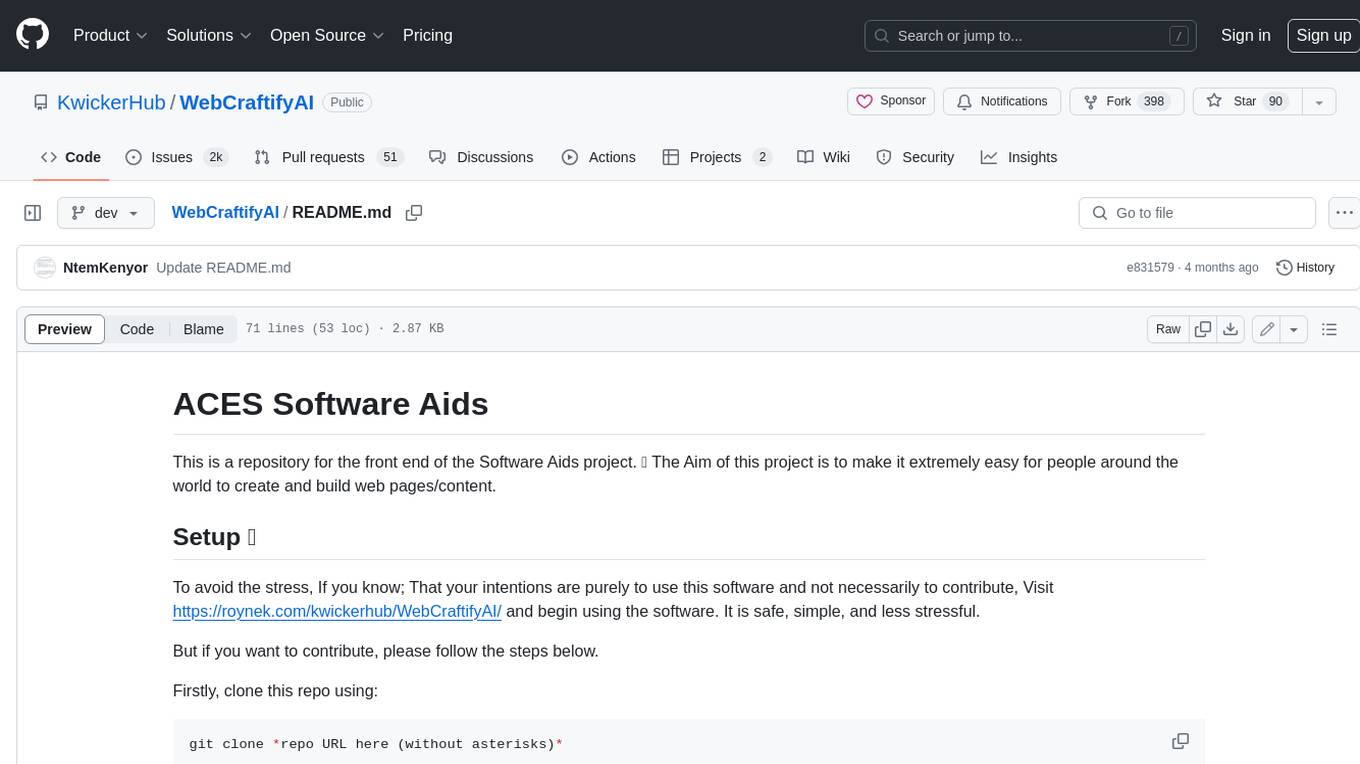Open the GitHub homepage logo
This screenshot has width=1360, height=764.
[x=33, y=35]
